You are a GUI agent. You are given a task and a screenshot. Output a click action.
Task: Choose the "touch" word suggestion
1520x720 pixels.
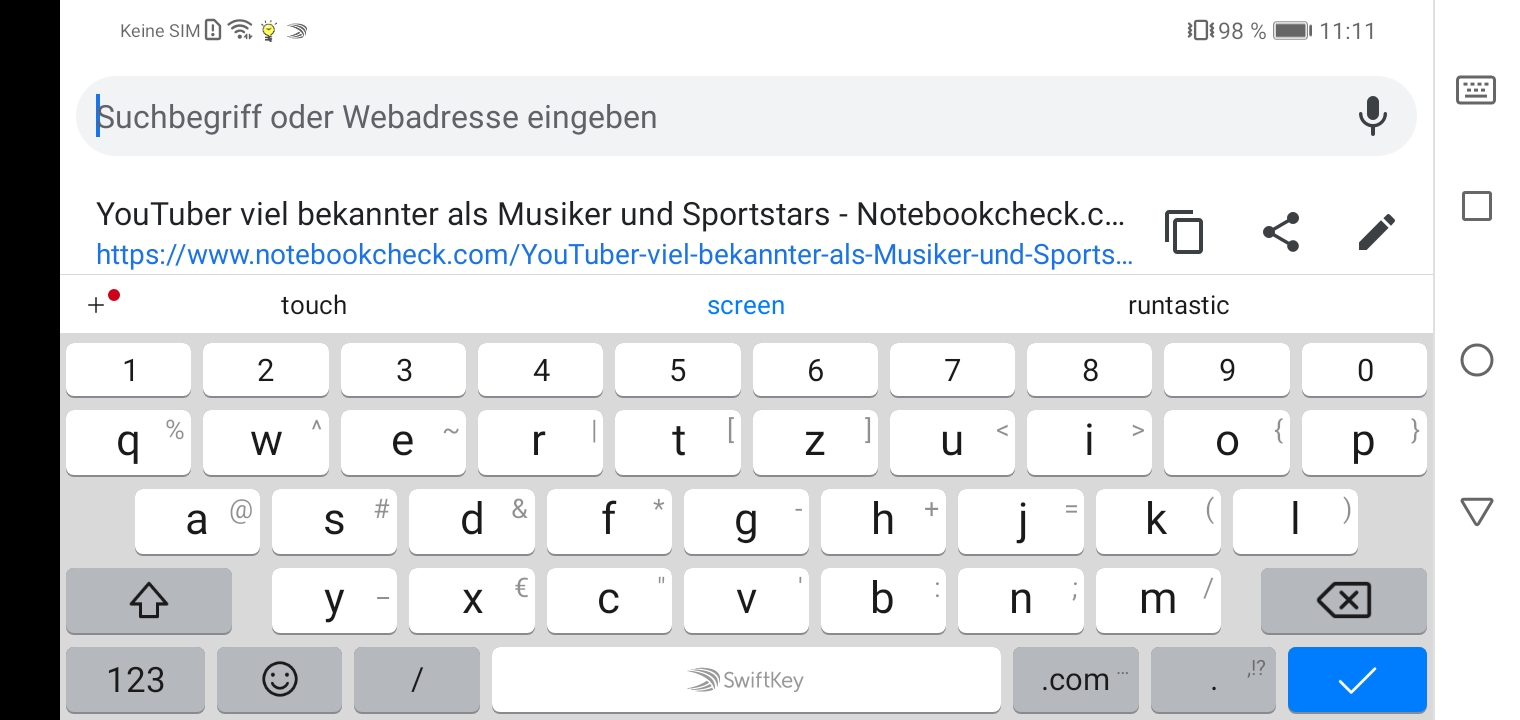314,305
